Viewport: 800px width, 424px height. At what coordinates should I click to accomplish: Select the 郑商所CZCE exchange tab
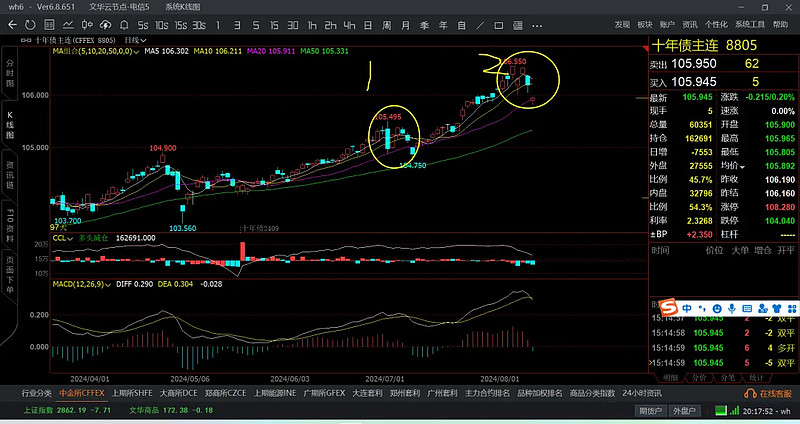tap(226, 393)
